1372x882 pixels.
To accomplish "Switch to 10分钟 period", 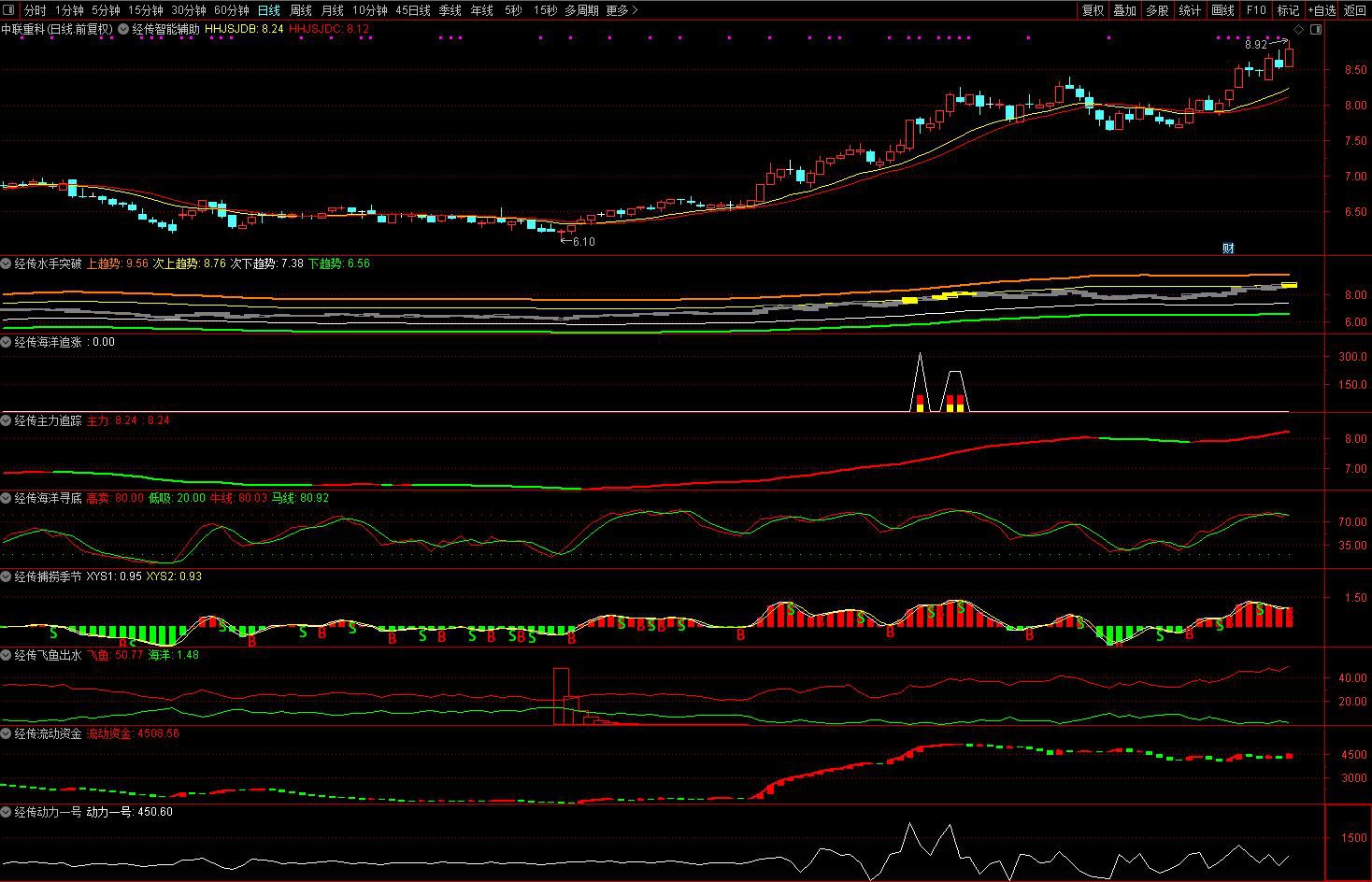I will [370, 10].
